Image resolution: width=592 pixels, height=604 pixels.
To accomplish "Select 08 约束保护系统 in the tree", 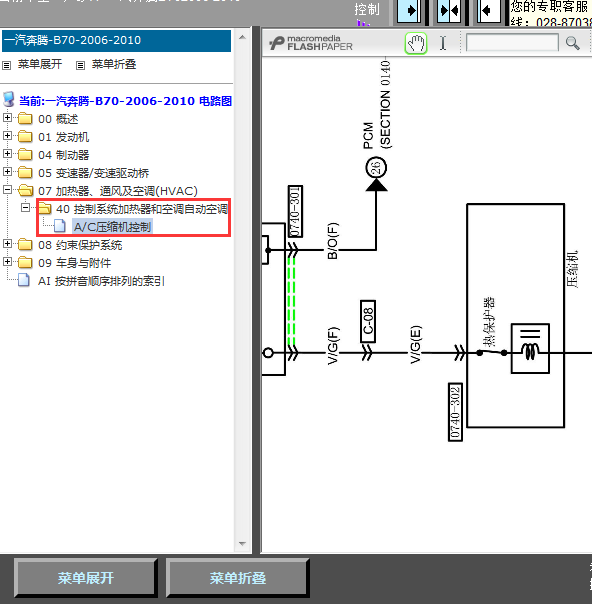I will [80, 245].
